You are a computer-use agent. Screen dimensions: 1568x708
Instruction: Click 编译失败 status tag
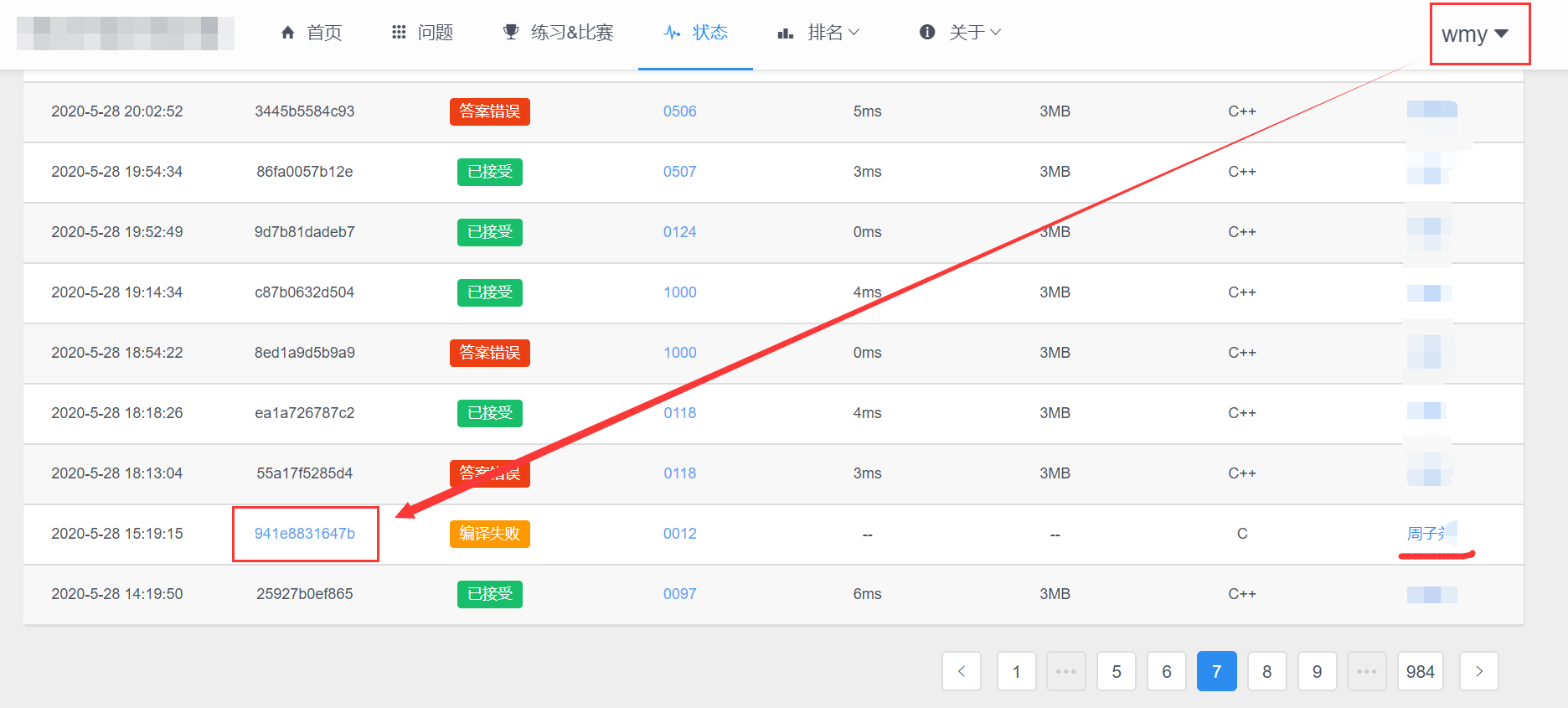490,534
